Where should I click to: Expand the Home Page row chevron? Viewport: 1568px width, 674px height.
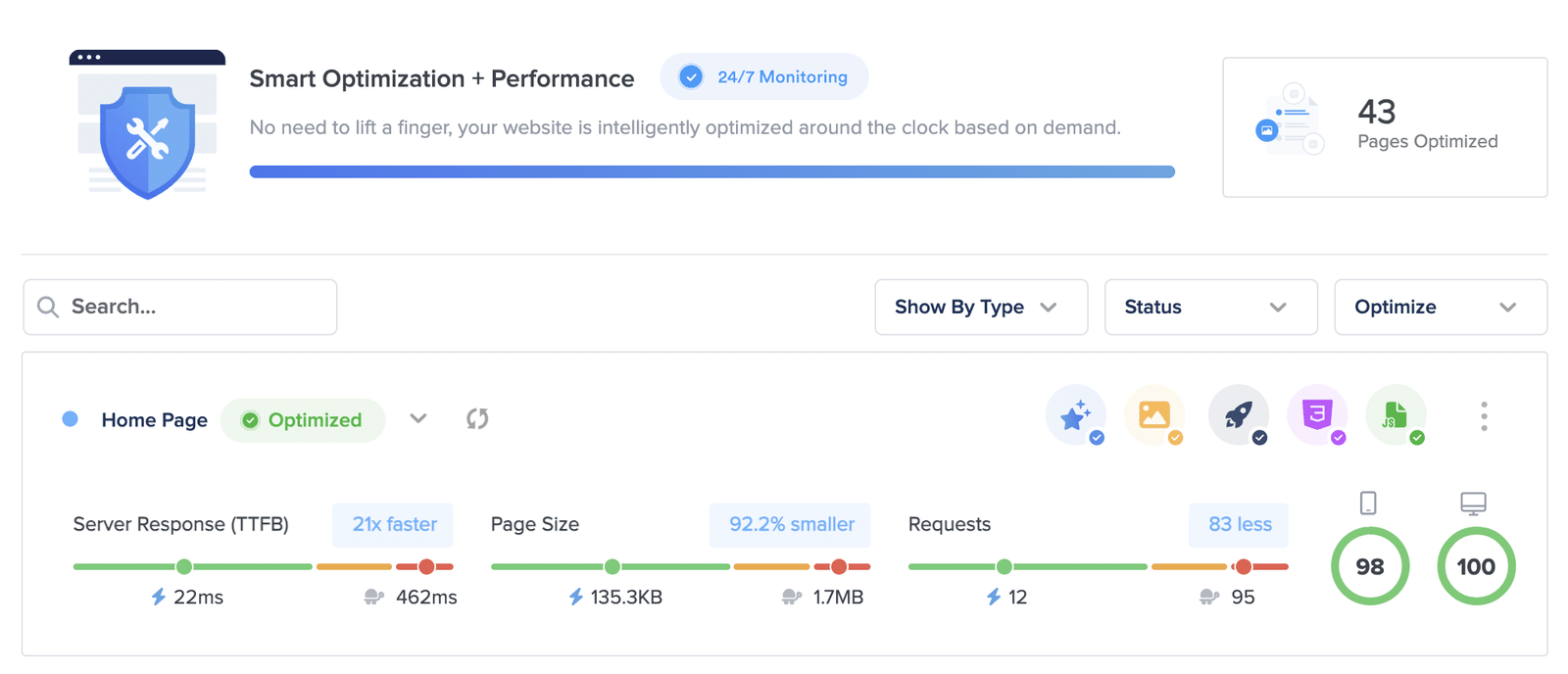418,419
